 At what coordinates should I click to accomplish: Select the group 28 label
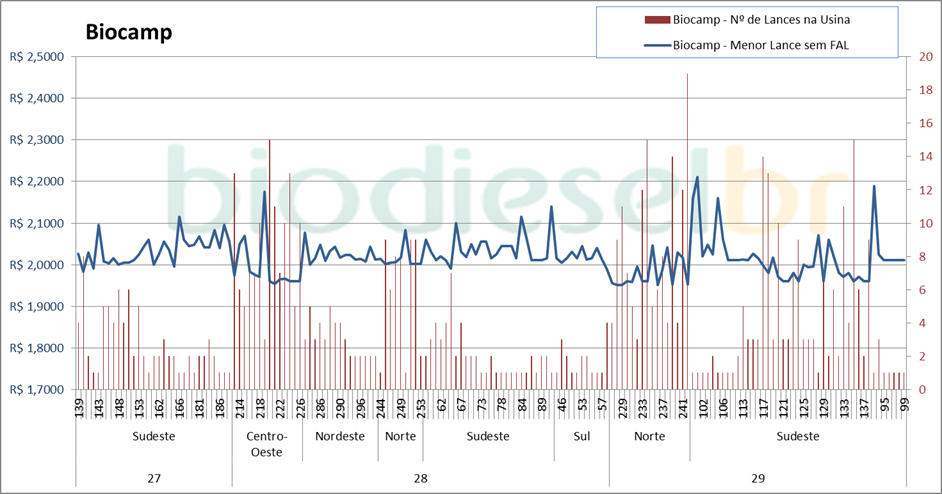click(x=420, y=478)
